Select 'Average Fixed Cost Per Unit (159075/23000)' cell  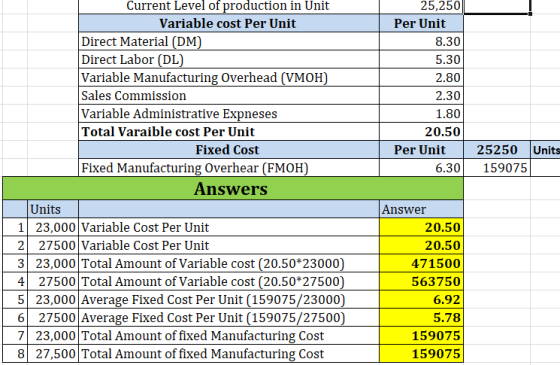coord(229,300)
